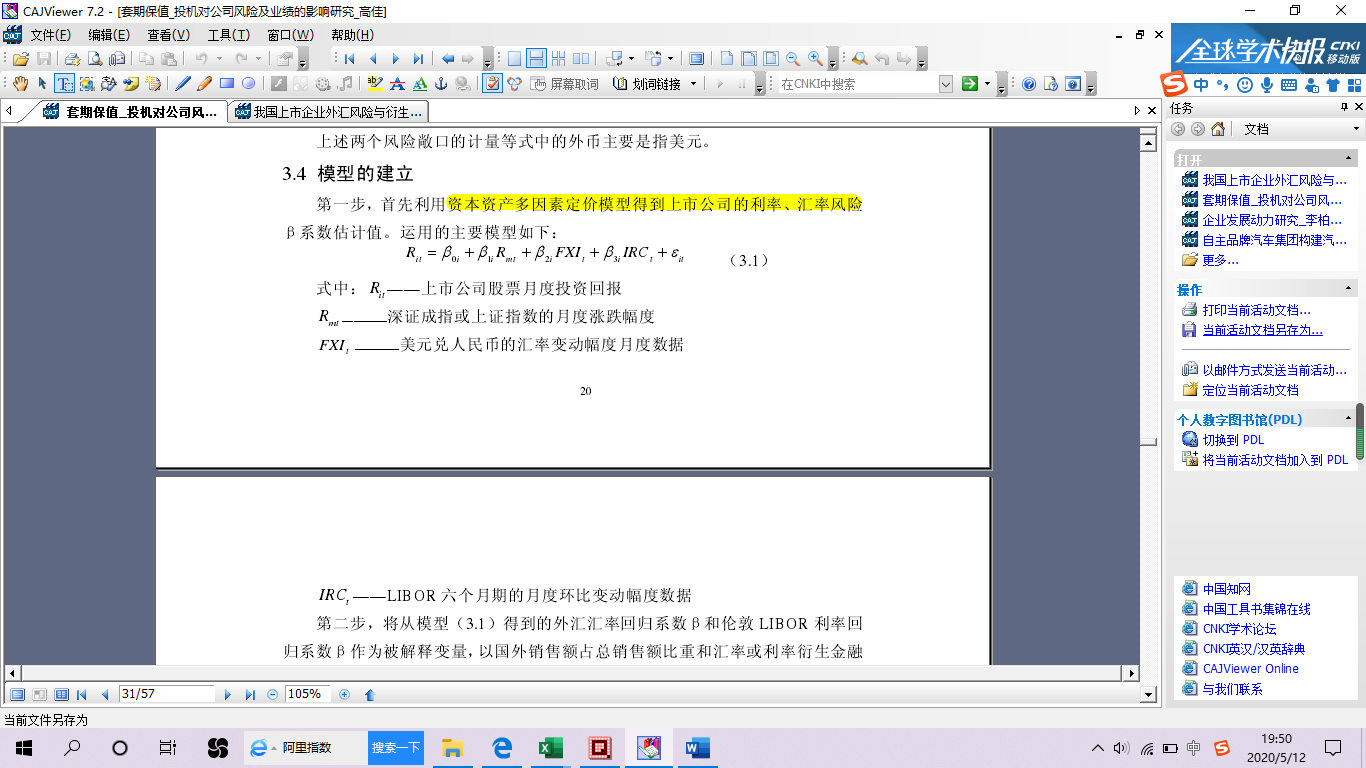Switch to the 我国上市企业外汇风险与衍生 document tab
1366x768 pixels.
click(x=328, y=112)
